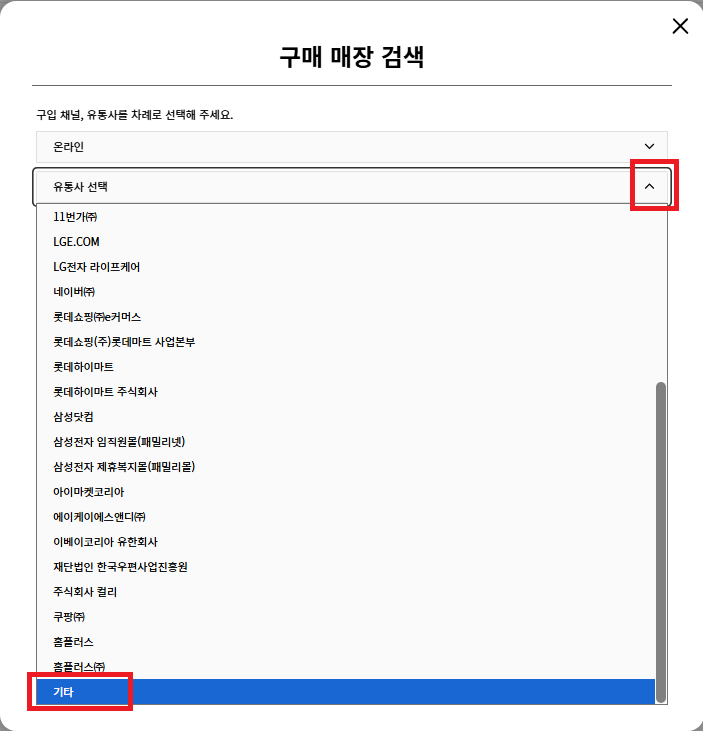Select the 홈플러스㈜ entry
The height and width of the screenshot is (731, 703).
[346, 667]
